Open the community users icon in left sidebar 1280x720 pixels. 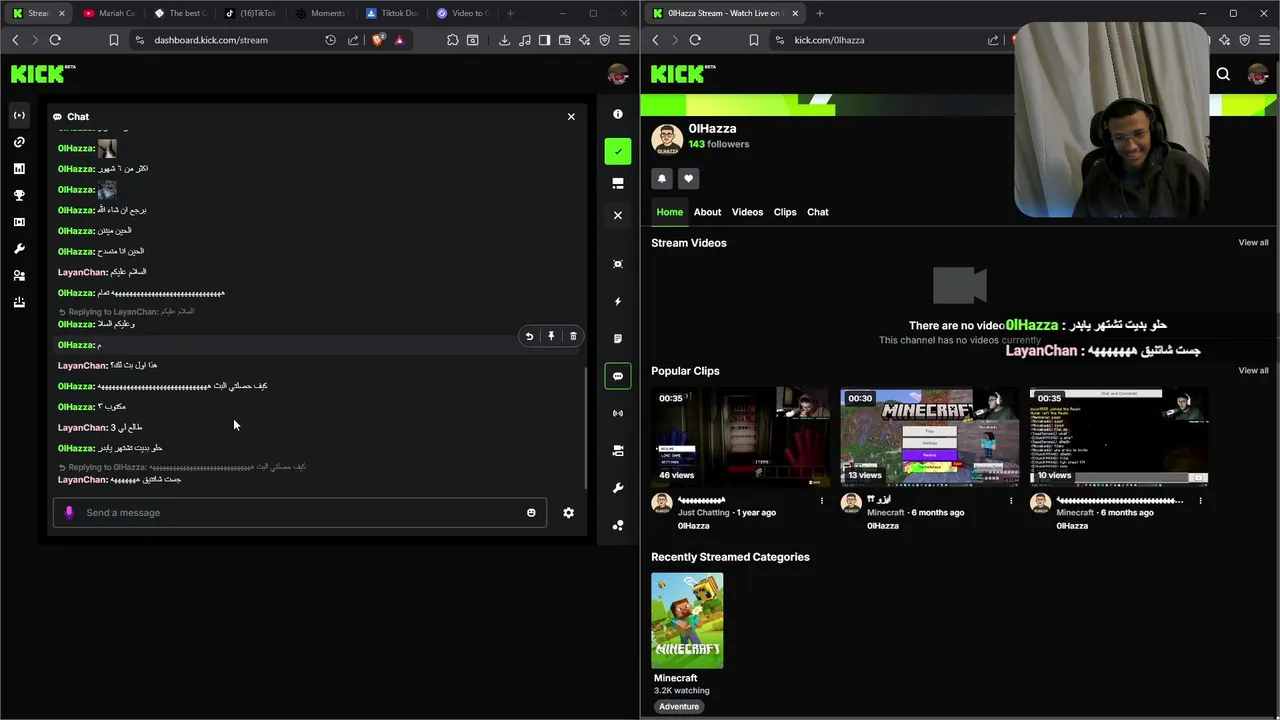(x=19, y=275)
